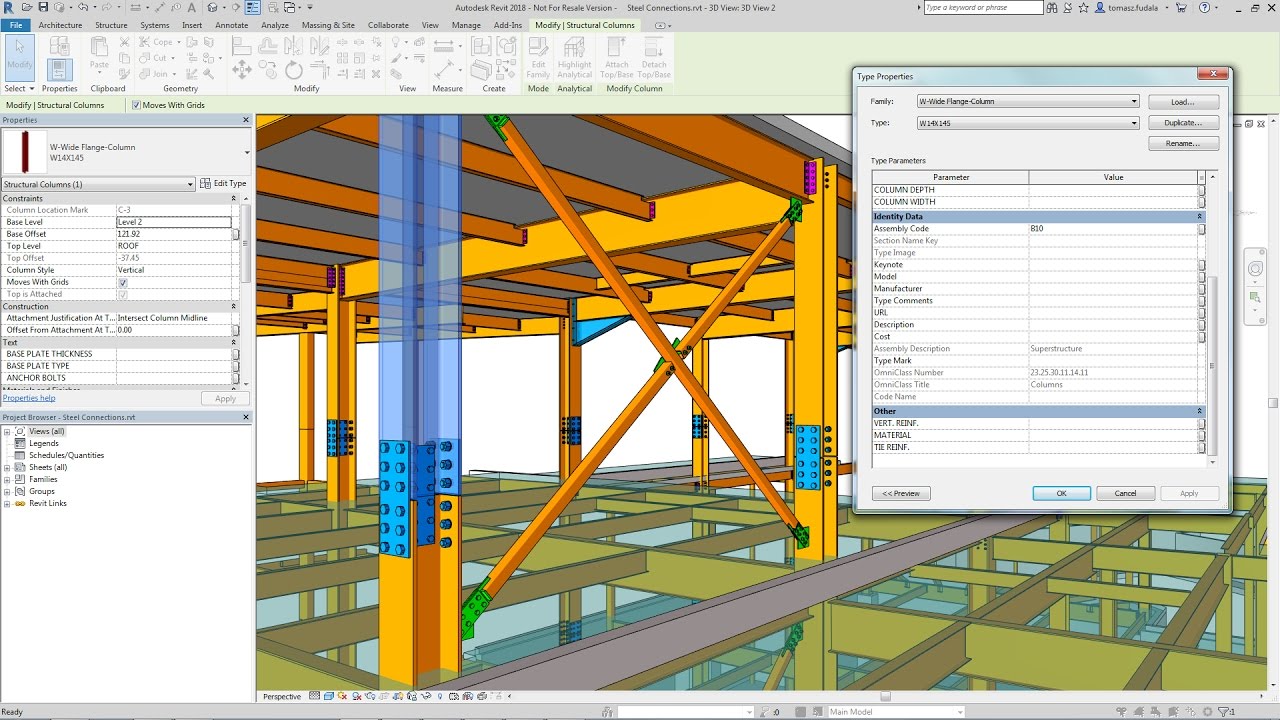Click the Assembly Code value cell B10
Viewport: 1280px width, 720px height.
1113,229
